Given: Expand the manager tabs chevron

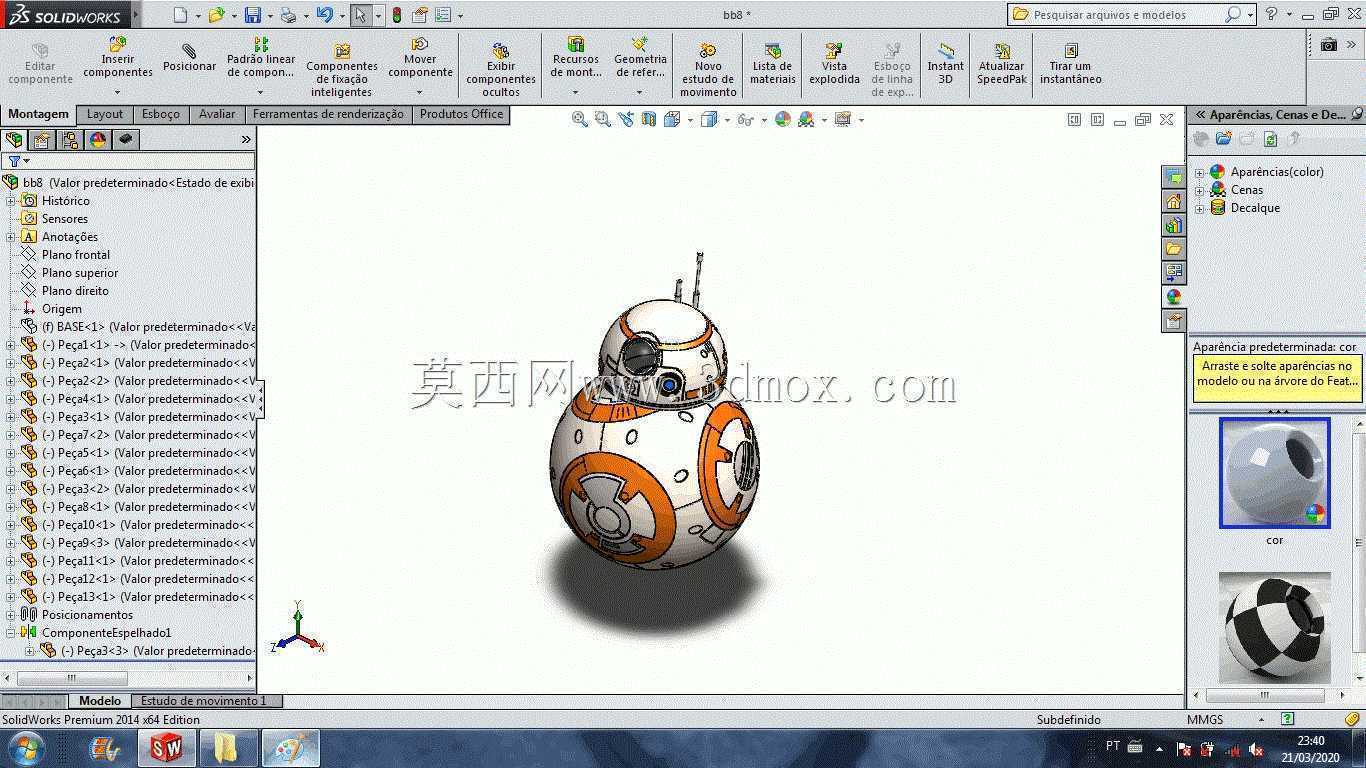Looking at the screenshot, I should pyautogui.click(x=246, y=140).
